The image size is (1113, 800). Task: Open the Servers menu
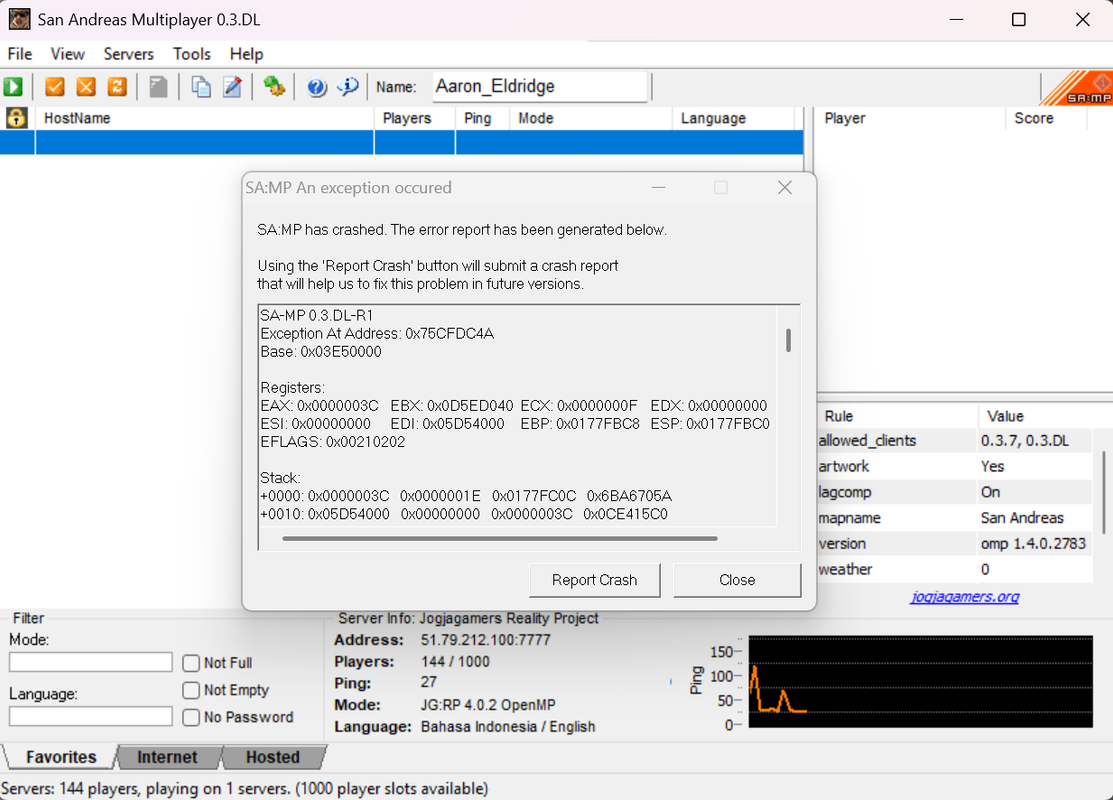pos(128,54)
